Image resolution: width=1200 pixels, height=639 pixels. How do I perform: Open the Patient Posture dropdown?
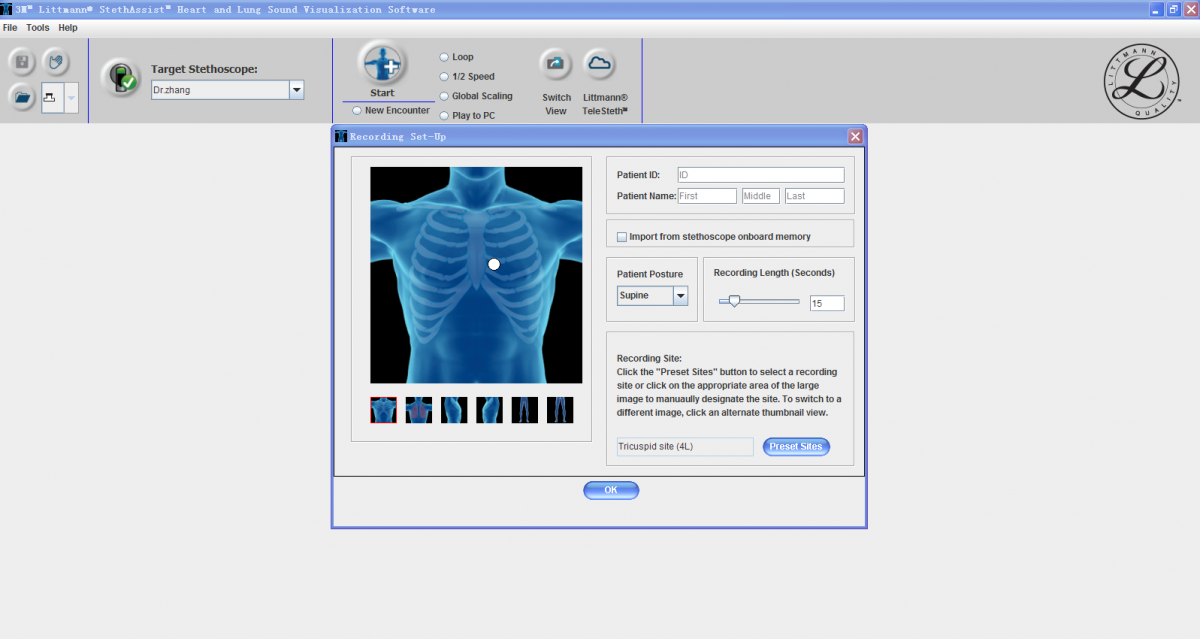click(680, 296)
